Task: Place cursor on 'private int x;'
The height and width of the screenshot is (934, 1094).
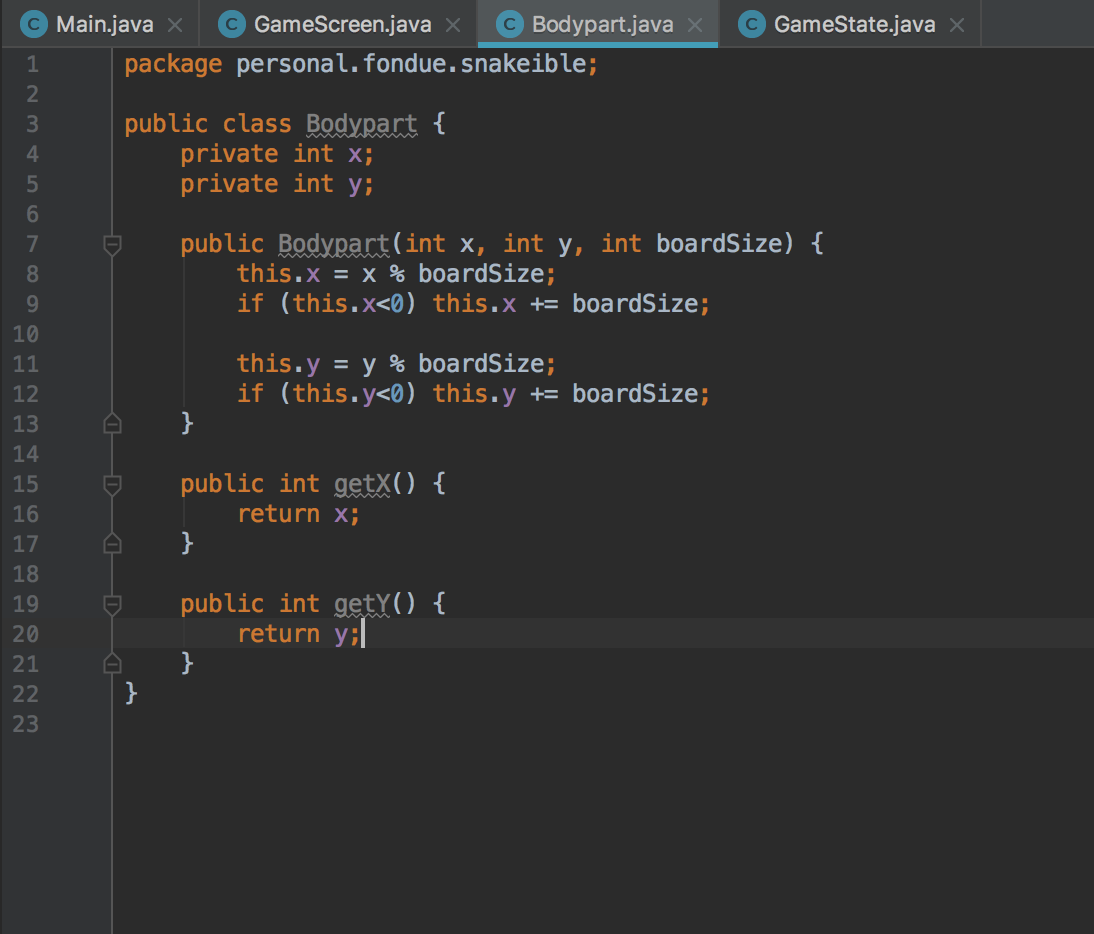Action: coord(277,154)
